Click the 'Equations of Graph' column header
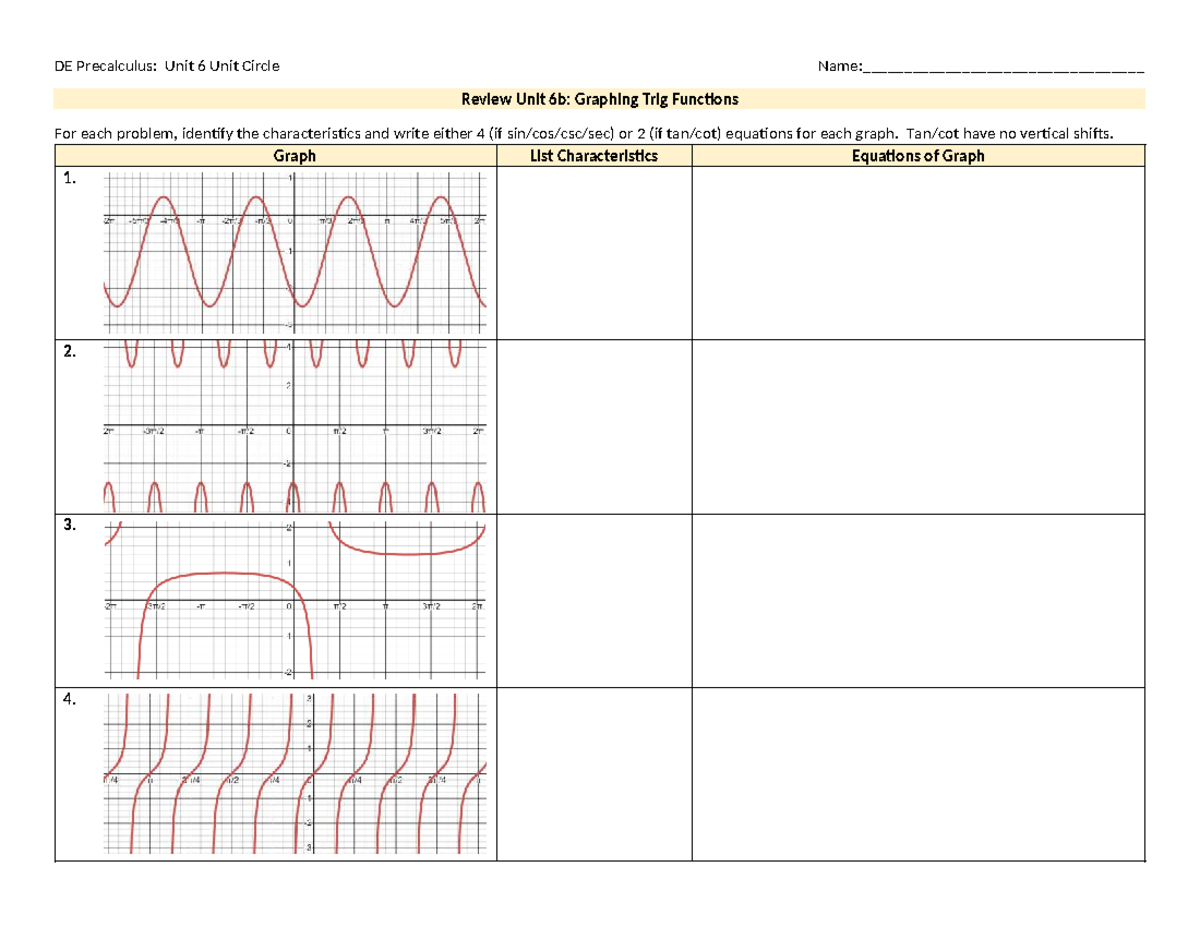This screenshot has width=1200, height=927. 918,155
